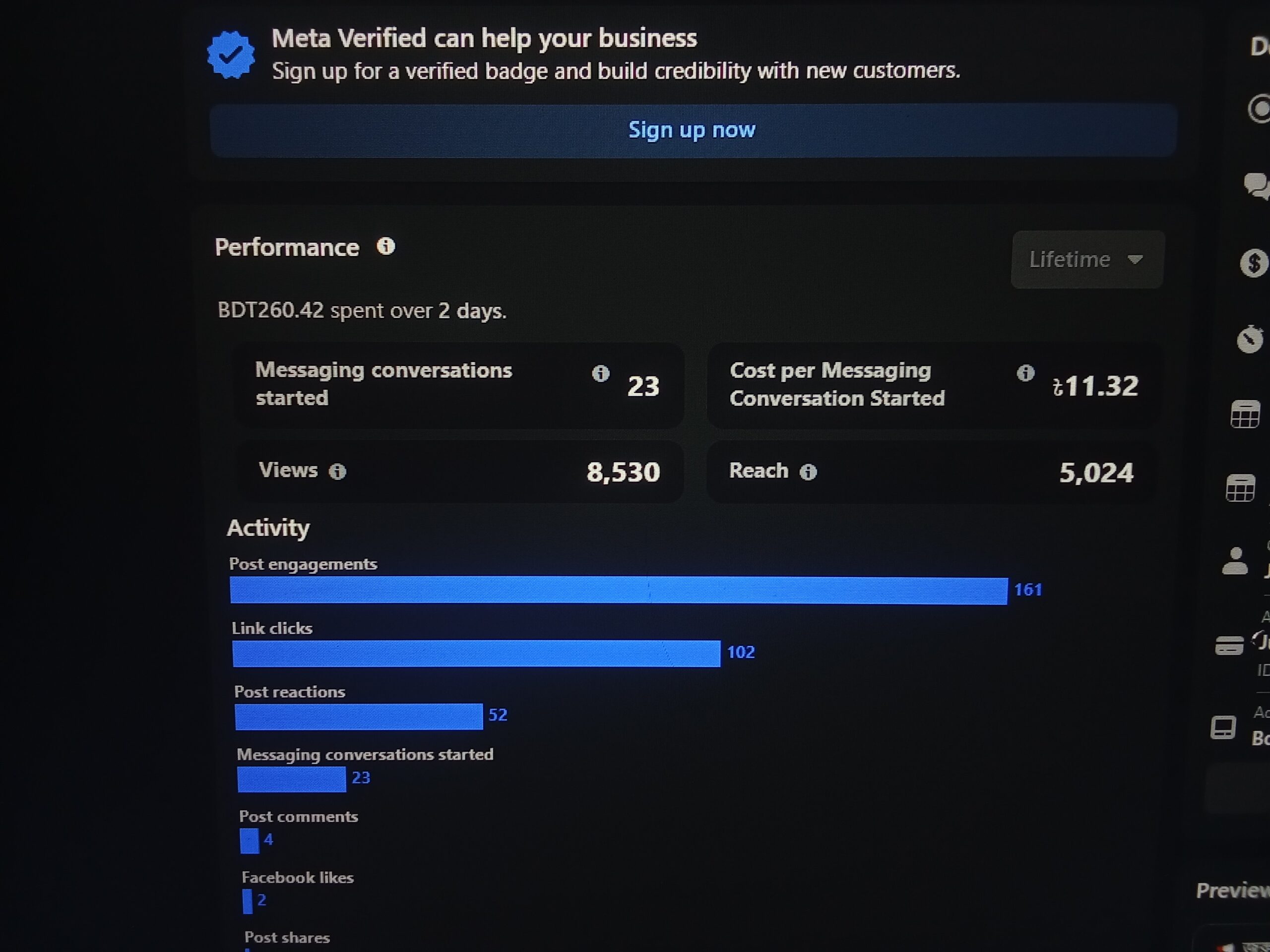Click the Performance info icon
This screenshot has width=1270, height=952.
tap(386, 246)
